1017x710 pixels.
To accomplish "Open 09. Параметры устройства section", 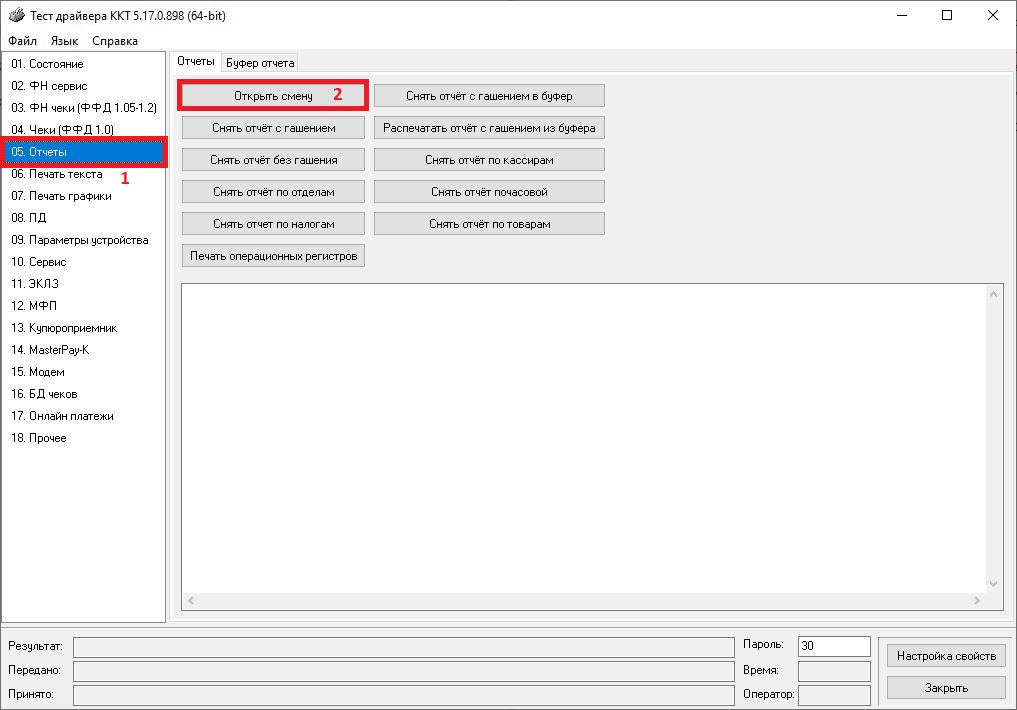I will pyautogui.click(x=80, y=240).
